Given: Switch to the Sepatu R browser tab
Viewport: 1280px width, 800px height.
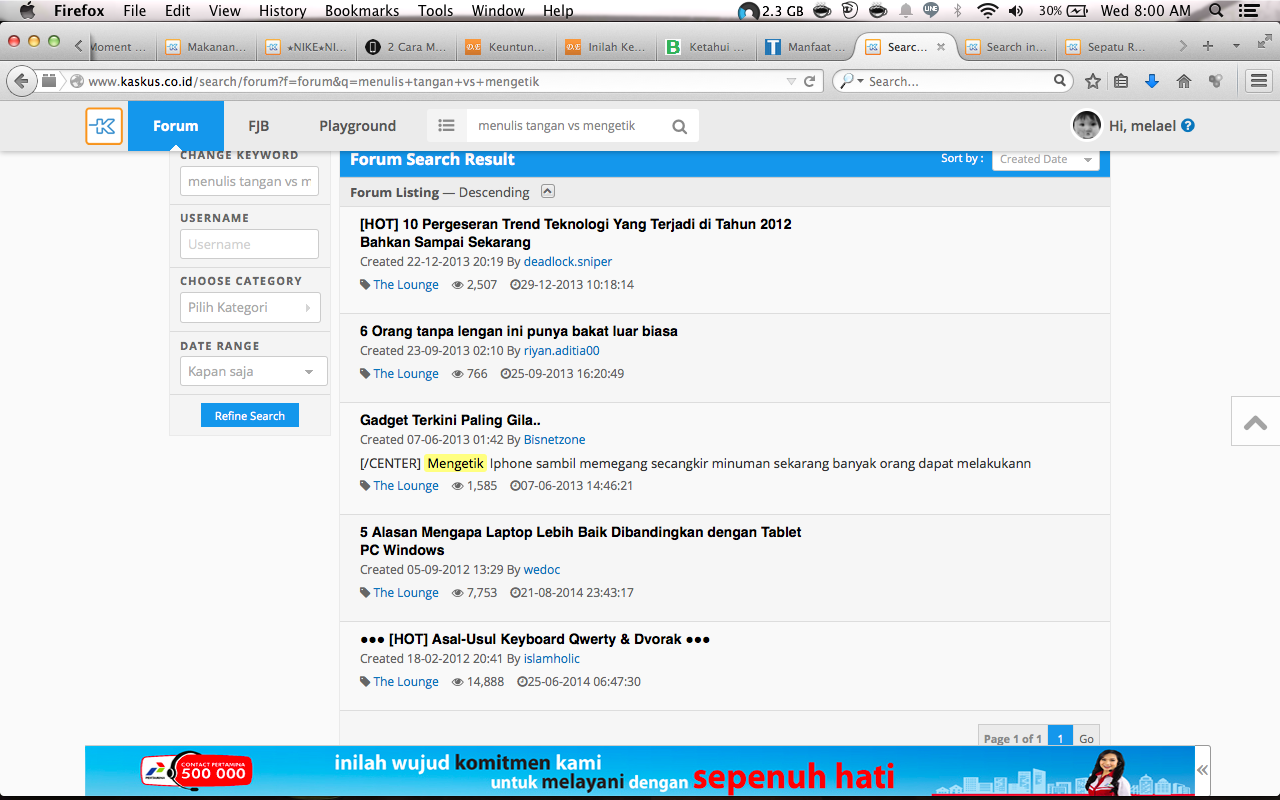Looking at the screenshot, I should (x=1107, y=47).
